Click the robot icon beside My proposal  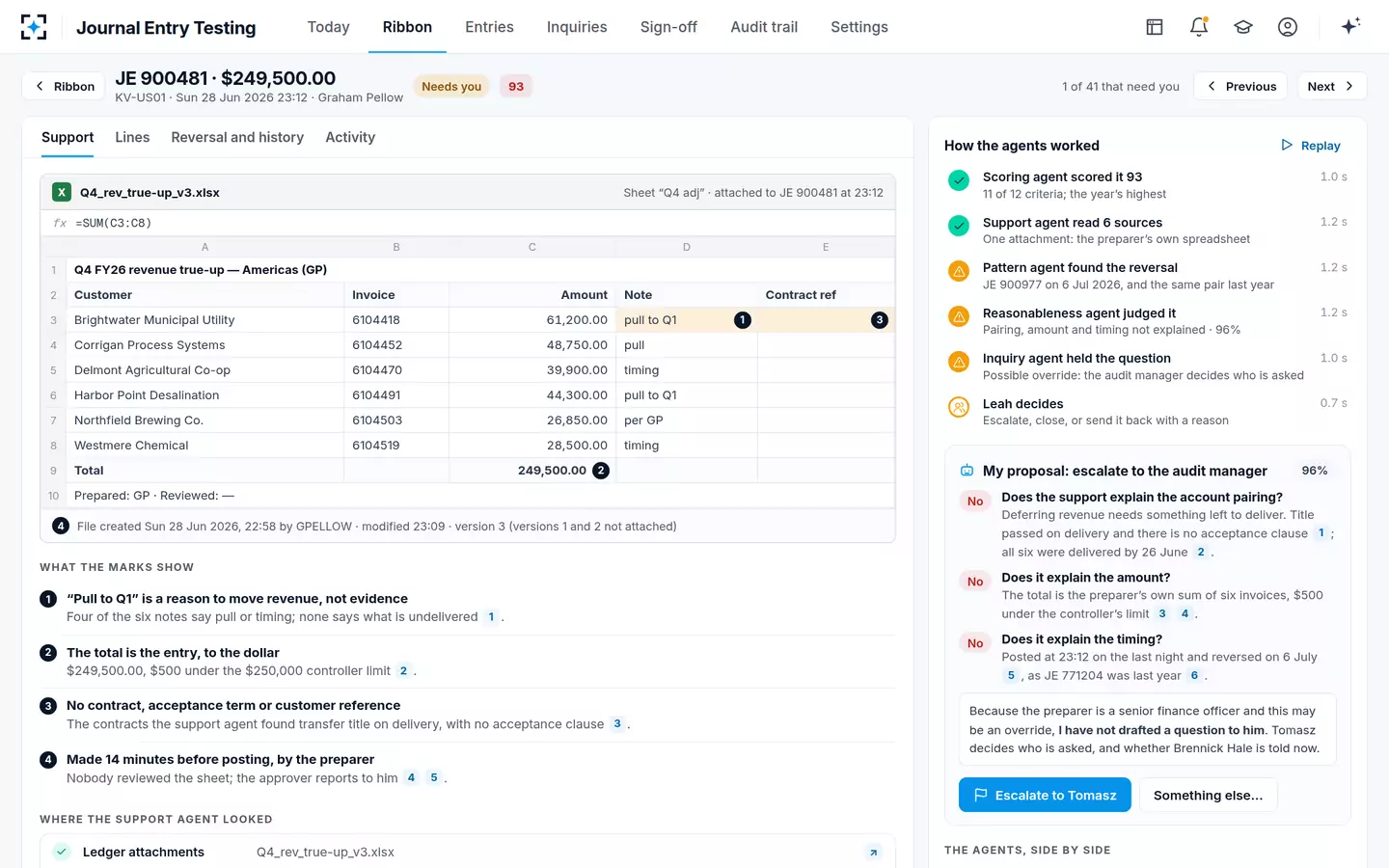coord(967,471)
